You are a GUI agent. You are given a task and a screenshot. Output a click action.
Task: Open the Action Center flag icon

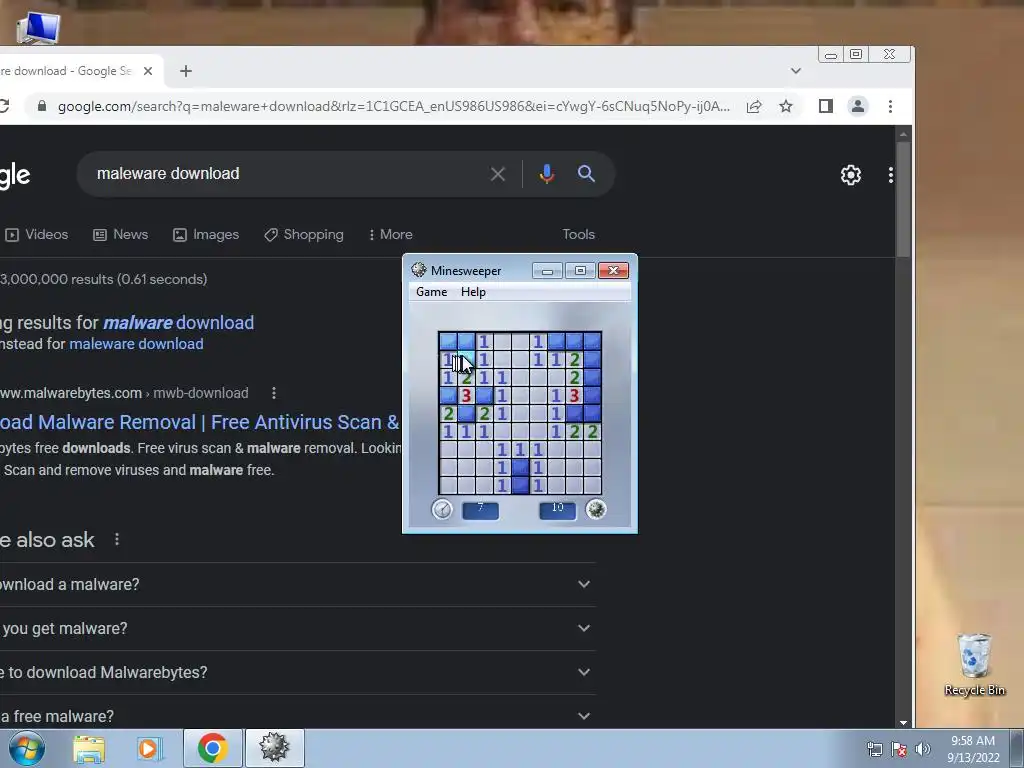pos(899,749)
